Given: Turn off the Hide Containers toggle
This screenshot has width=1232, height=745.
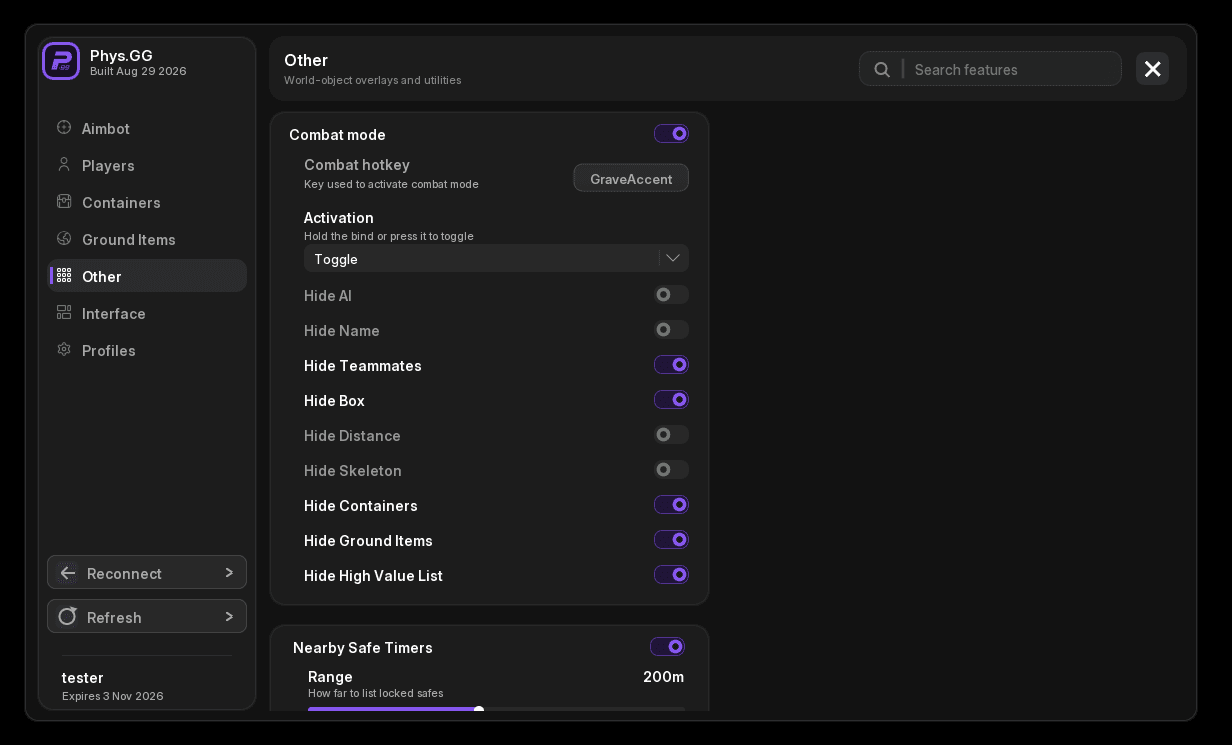Looking at the screenshot, I should (x=671, y=505).
